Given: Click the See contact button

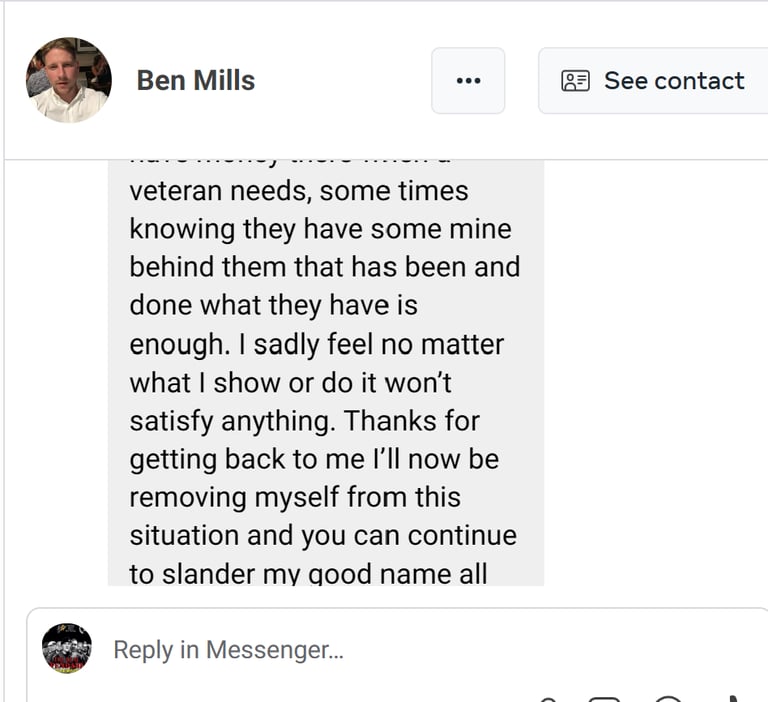Looking at the screenshot, I should click(x=655, y=81).
